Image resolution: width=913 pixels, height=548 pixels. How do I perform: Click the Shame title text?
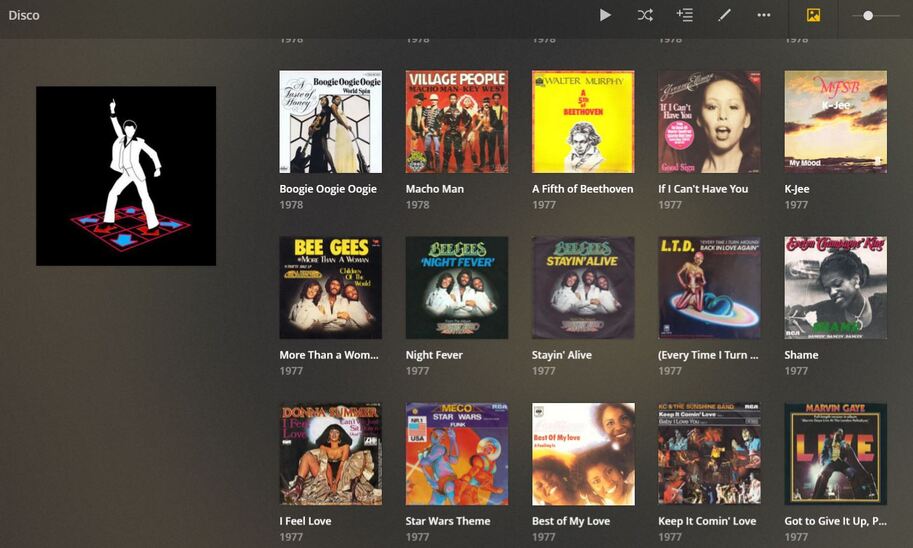point(801,355)
